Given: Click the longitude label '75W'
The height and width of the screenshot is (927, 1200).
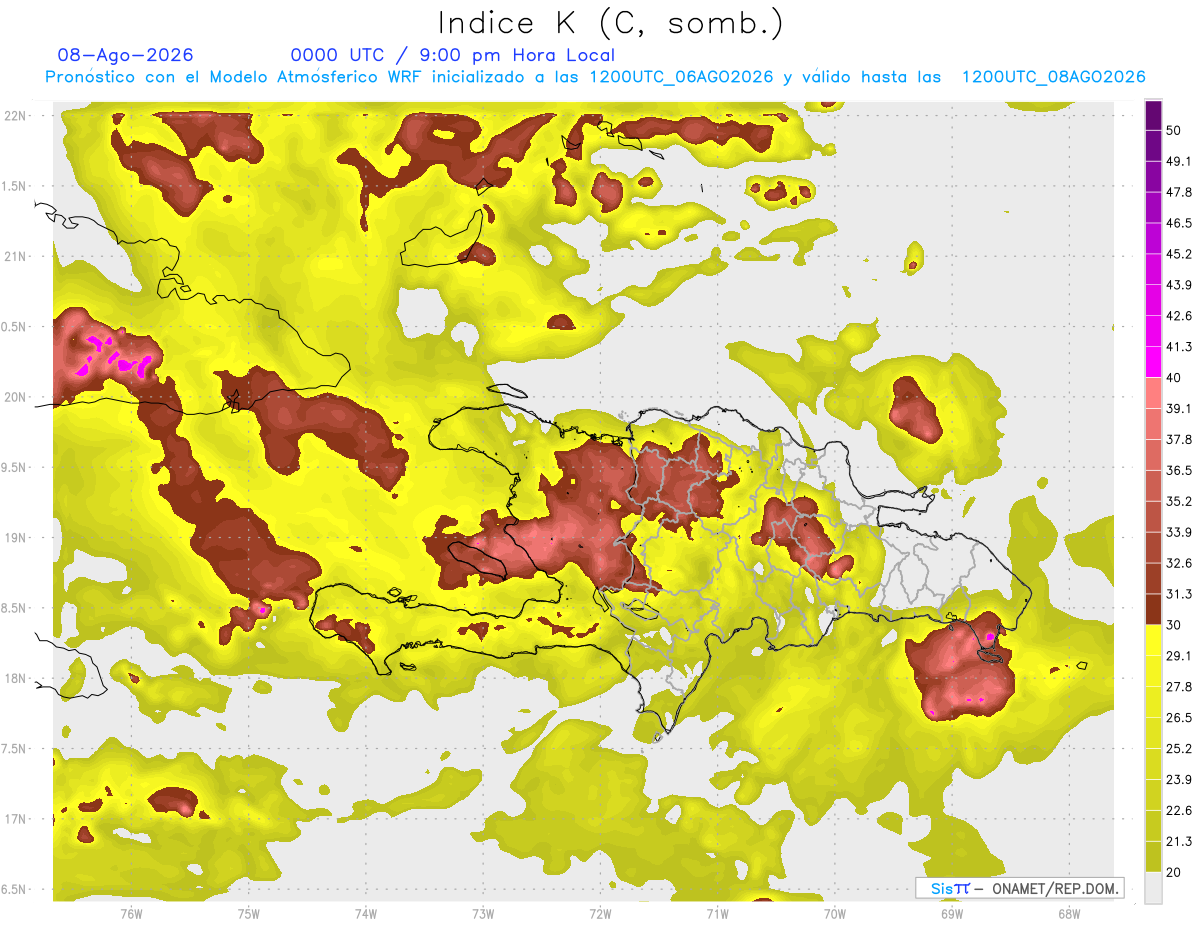Looking at the screenshot, I should point(249,914).
